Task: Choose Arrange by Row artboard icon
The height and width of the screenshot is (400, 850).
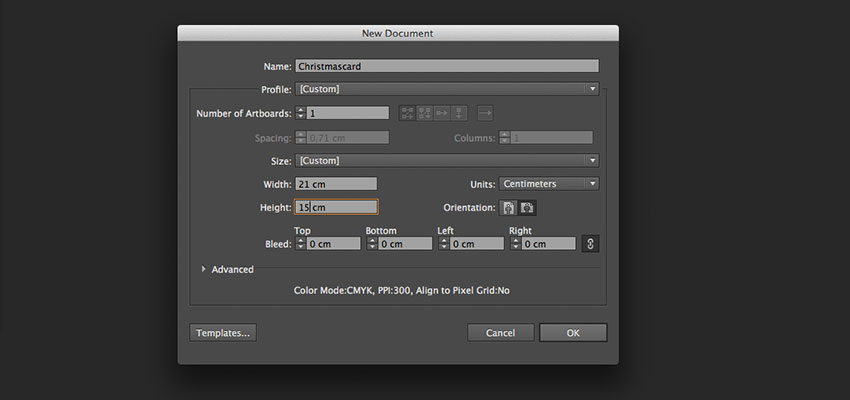Action: point(441,113)
